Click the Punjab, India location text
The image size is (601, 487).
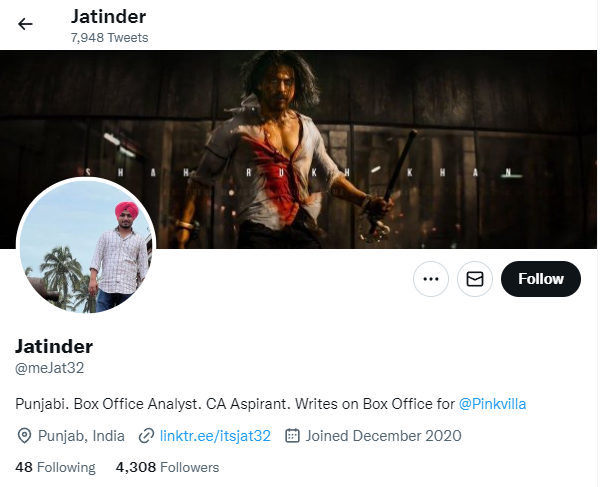point(81,436)
